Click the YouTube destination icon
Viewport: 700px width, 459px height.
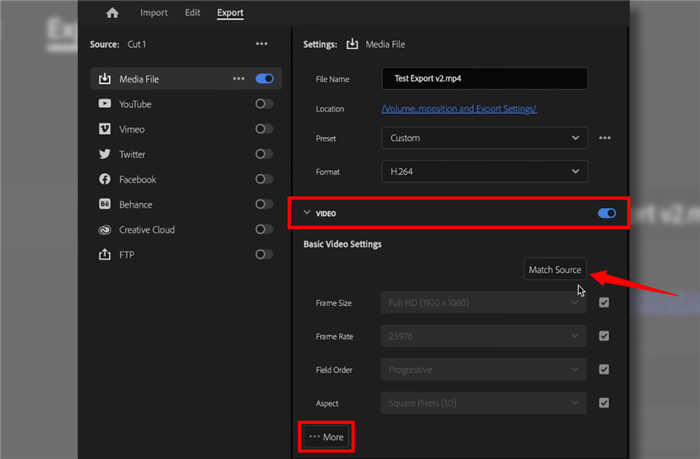104,104
